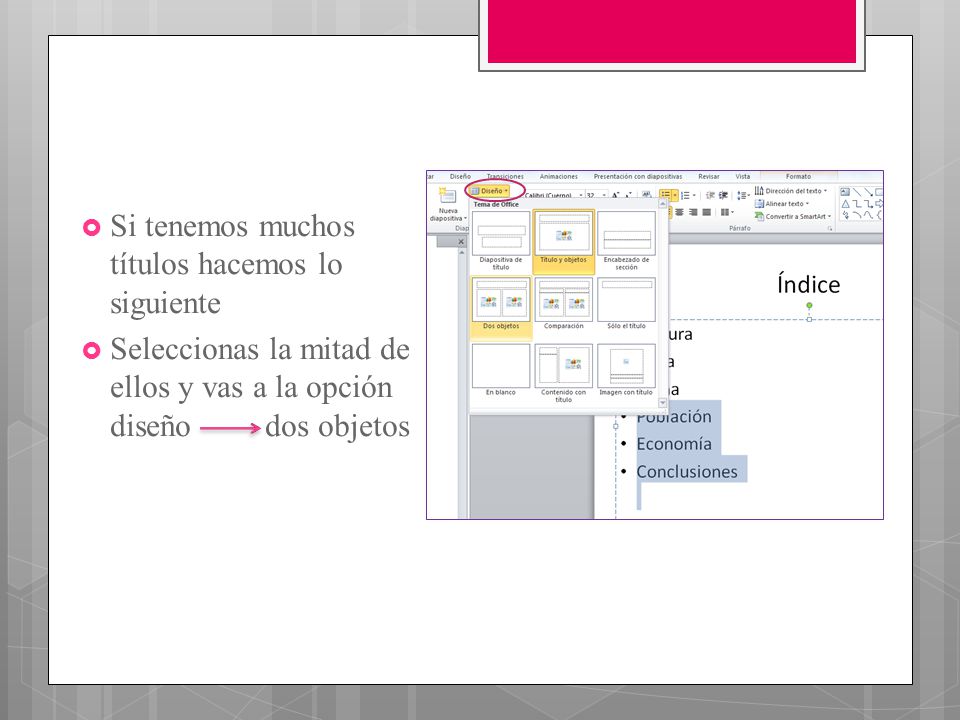
Task: Select the straight line shape icon
Action: pos(857,192)
